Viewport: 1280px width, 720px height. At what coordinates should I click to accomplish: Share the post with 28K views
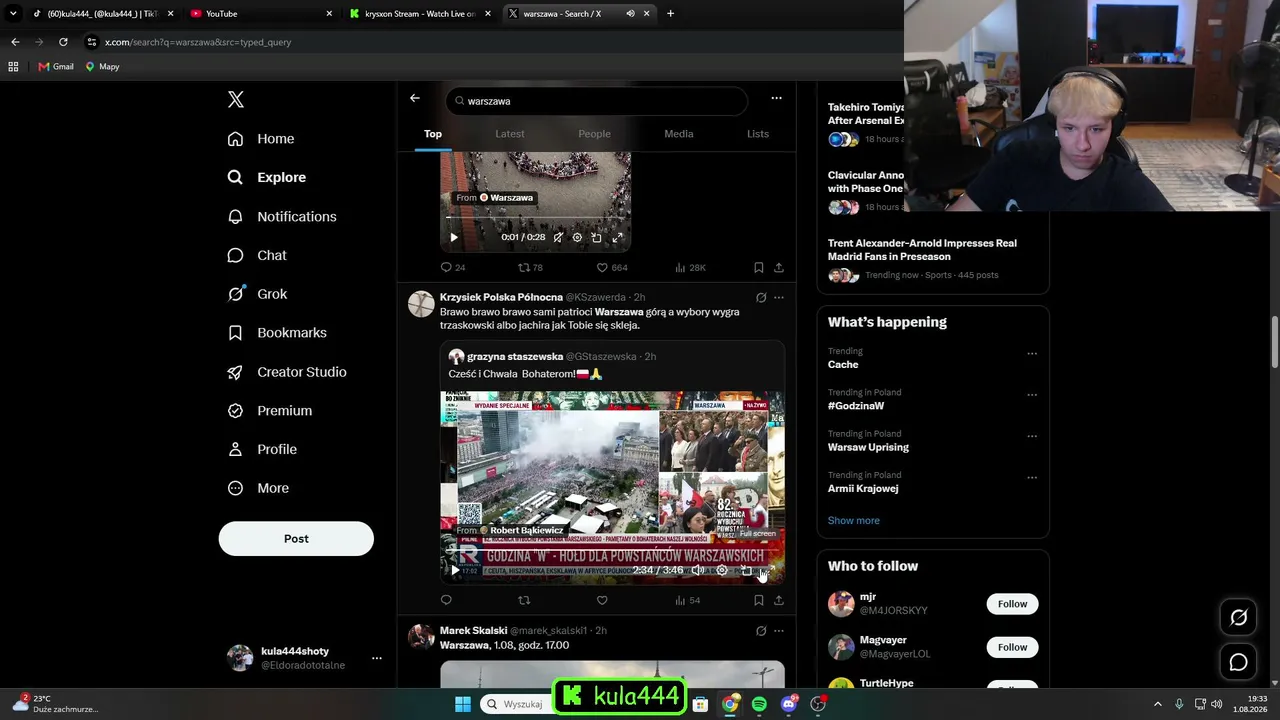pyautogui.click(x=778, y=267)
